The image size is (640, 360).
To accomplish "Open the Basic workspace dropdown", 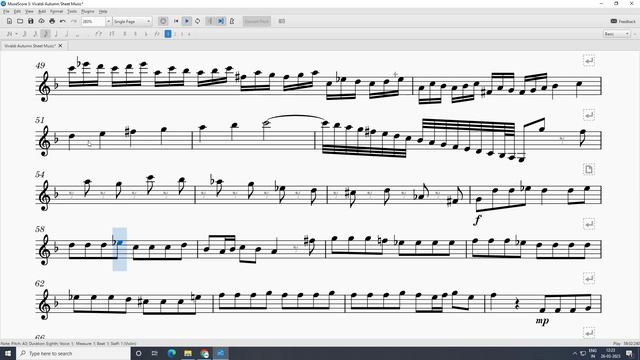I will point(617,34).
